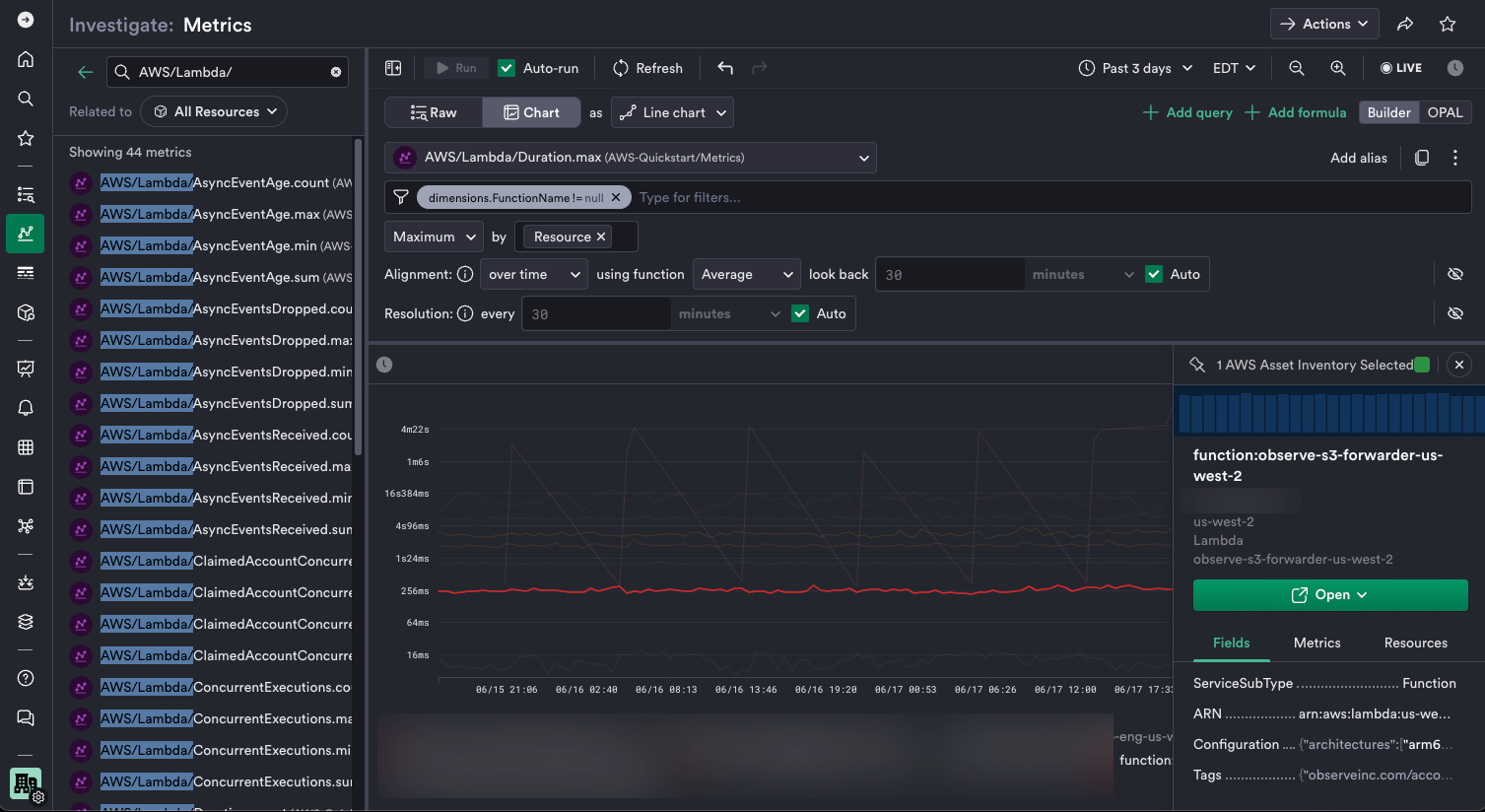Open the datasets grid icon in sidebar
Screen dimensions: 1485x812
[26, 447]
